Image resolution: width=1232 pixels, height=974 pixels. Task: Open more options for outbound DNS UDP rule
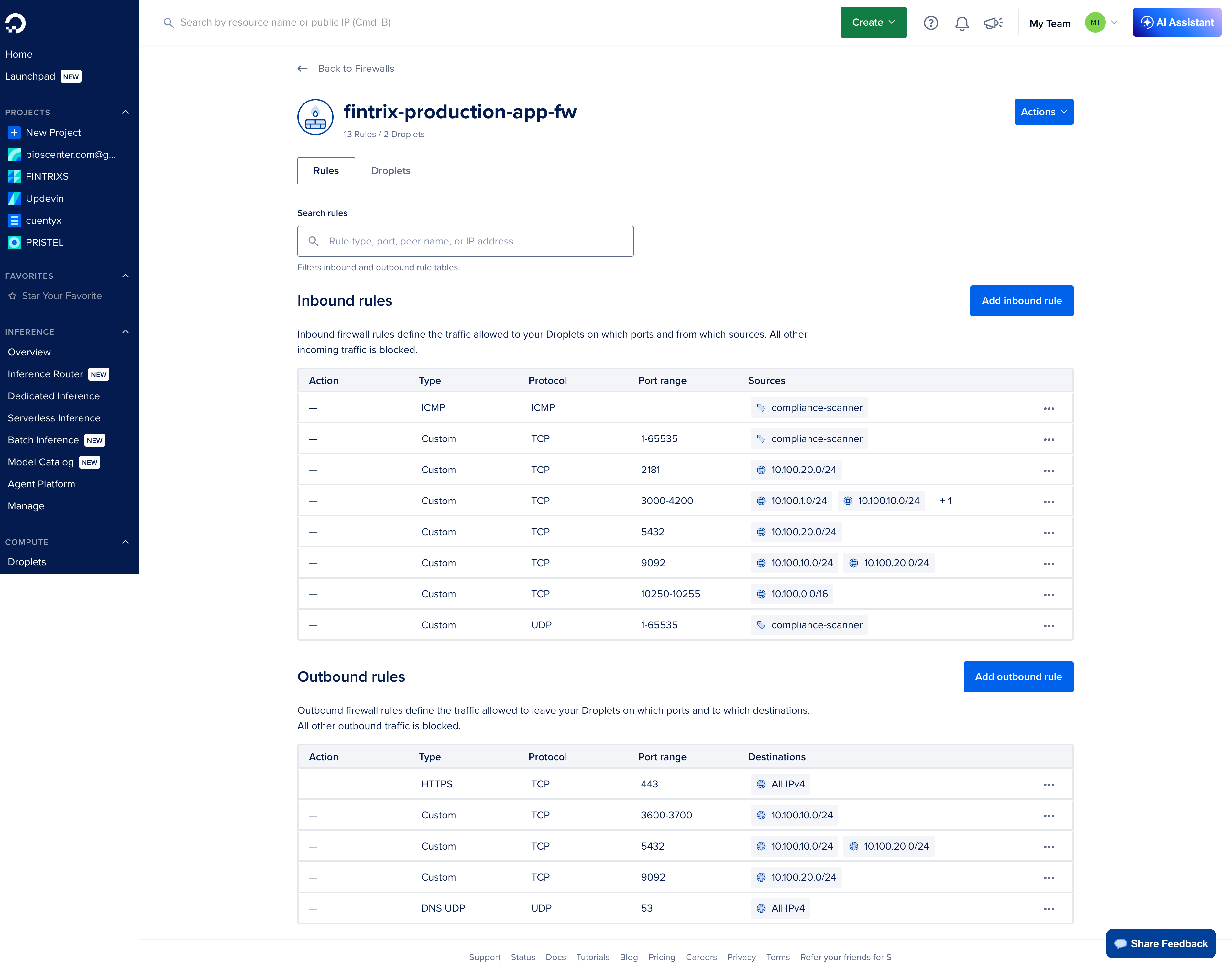1049,909
